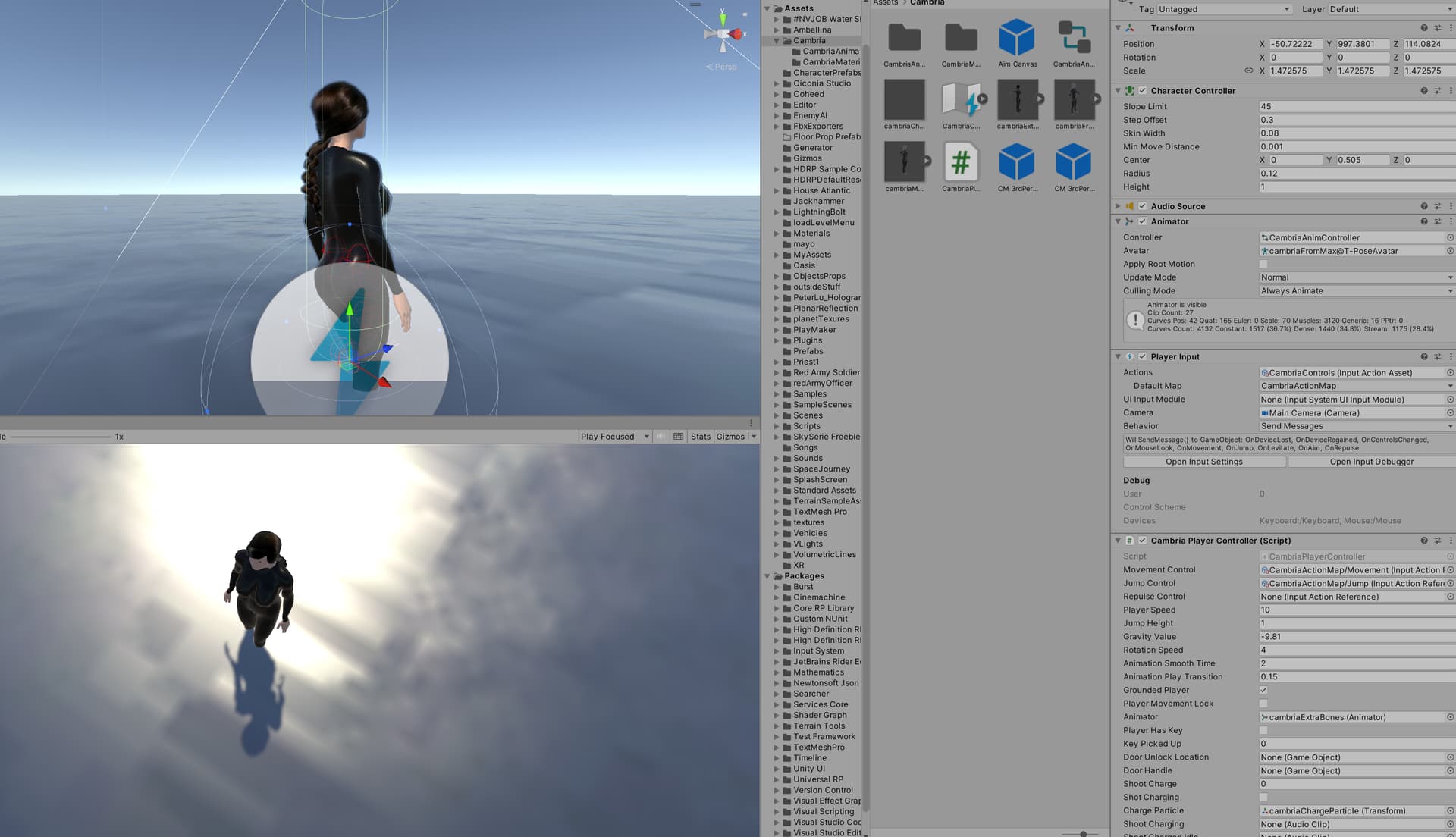Open the CambriaPl... C# script asset
Screen dimensions: 1456x837
click(x=960, y=168)
